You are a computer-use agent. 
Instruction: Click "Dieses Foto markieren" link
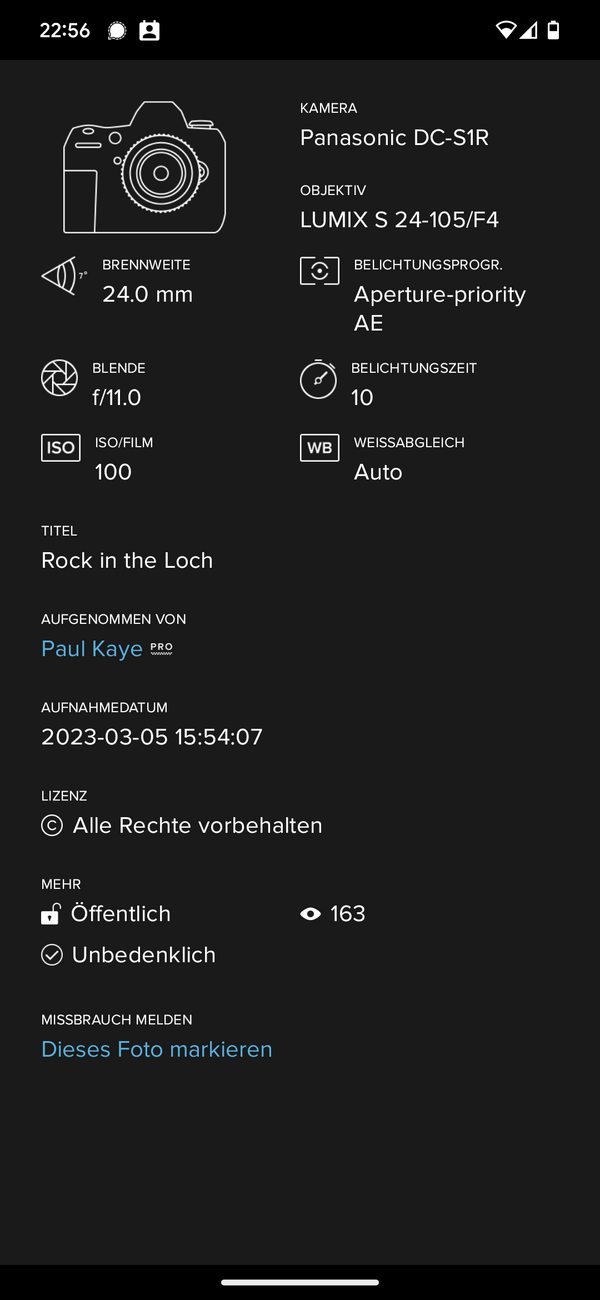157,1049
